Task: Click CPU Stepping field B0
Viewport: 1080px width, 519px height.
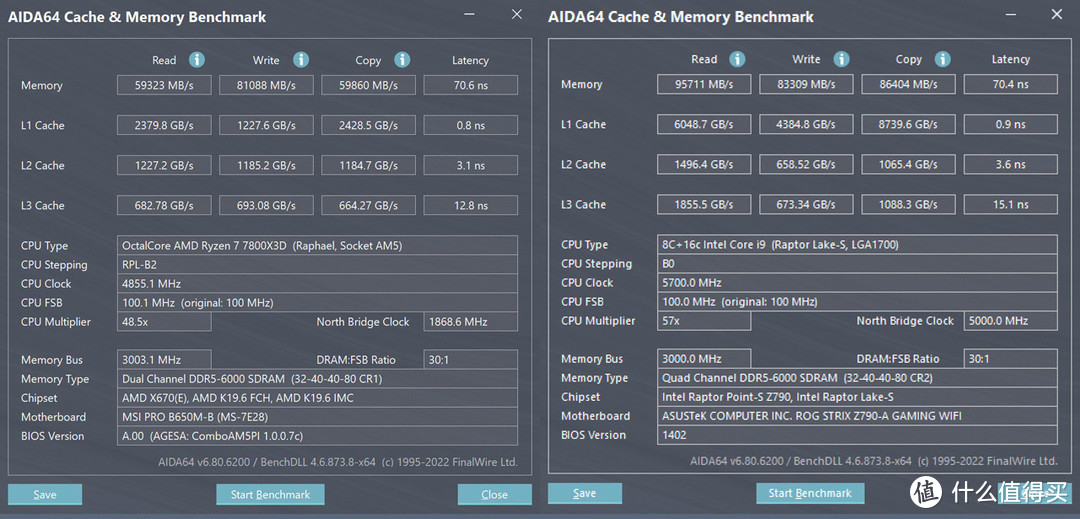Action: pos(858,264)
